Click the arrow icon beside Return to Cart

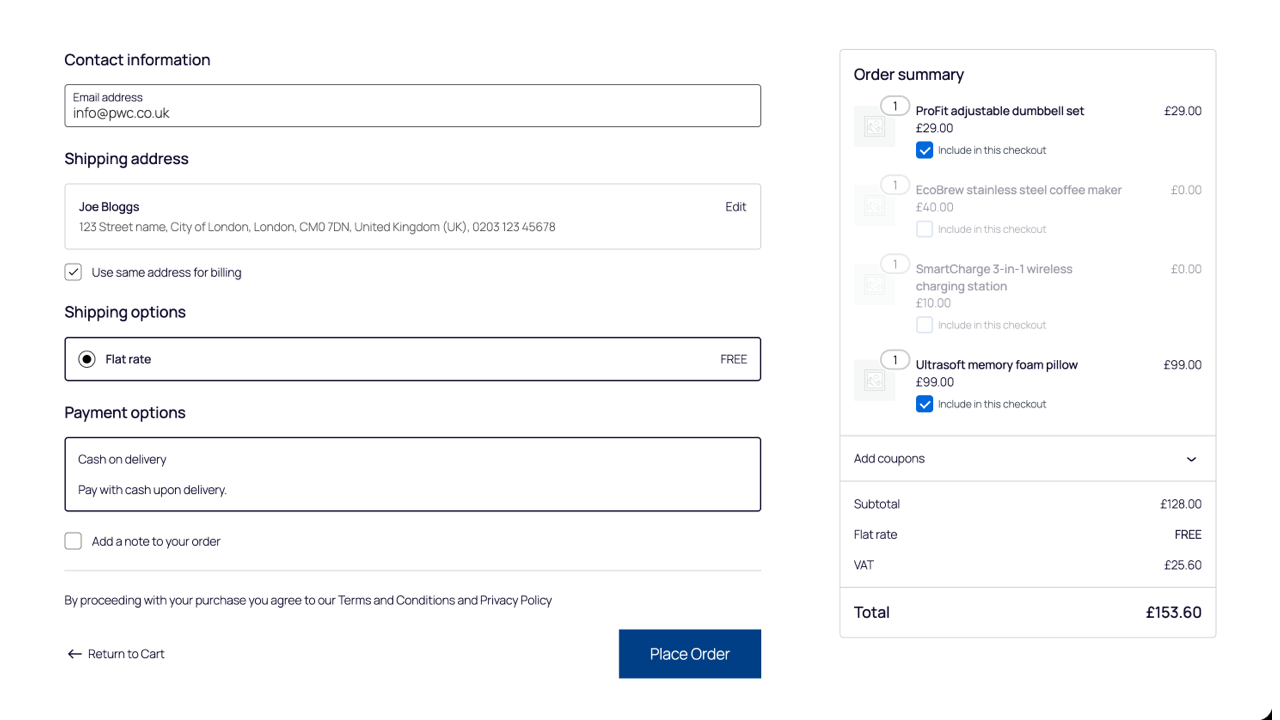coord(74,653)
